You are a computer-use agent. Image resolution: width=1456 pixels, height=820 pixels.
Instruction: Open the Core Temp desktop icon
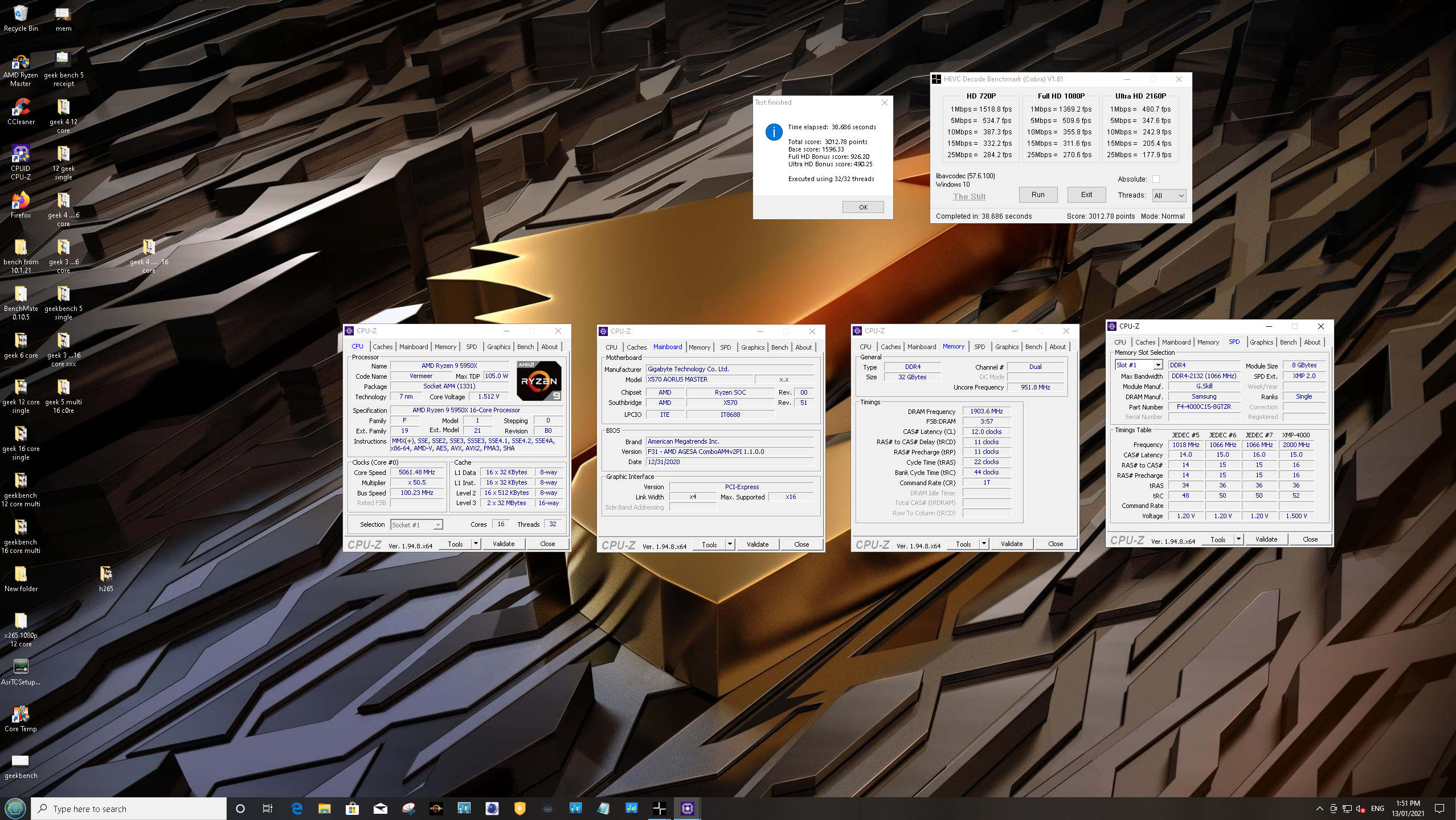[x=21, y=718]
